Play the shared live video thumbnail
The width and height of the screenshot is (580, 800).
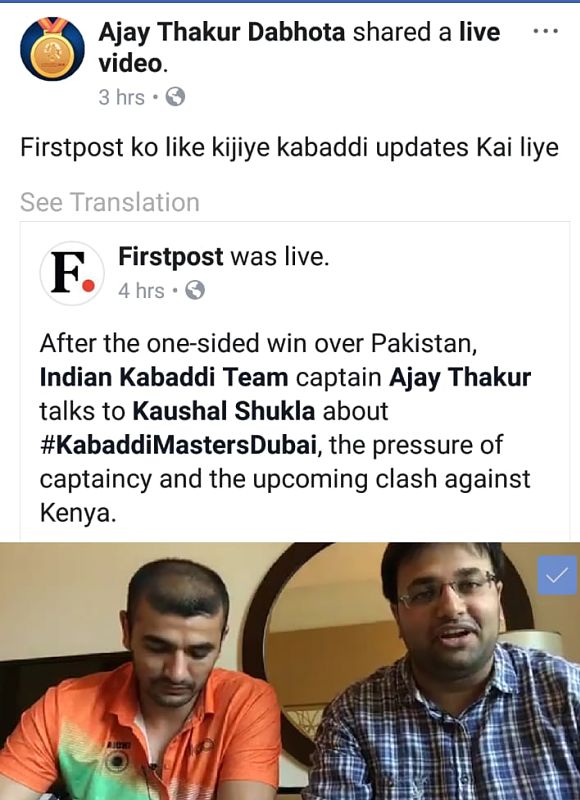coord(290,670)
